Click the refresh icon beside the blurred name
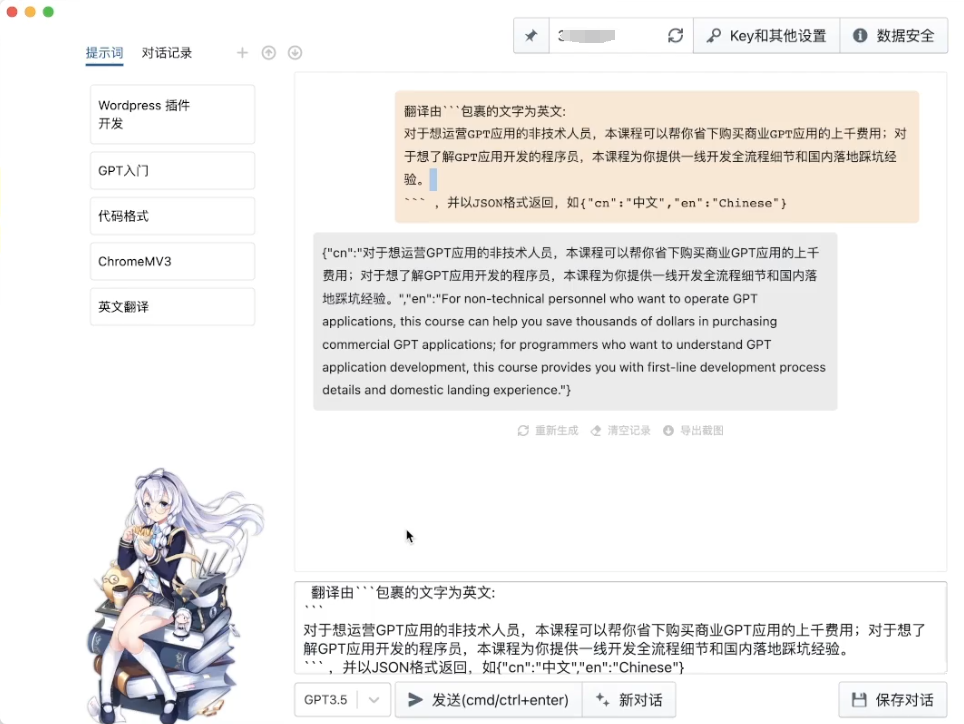This screenshot has height=724, width=964. [676, 36]
